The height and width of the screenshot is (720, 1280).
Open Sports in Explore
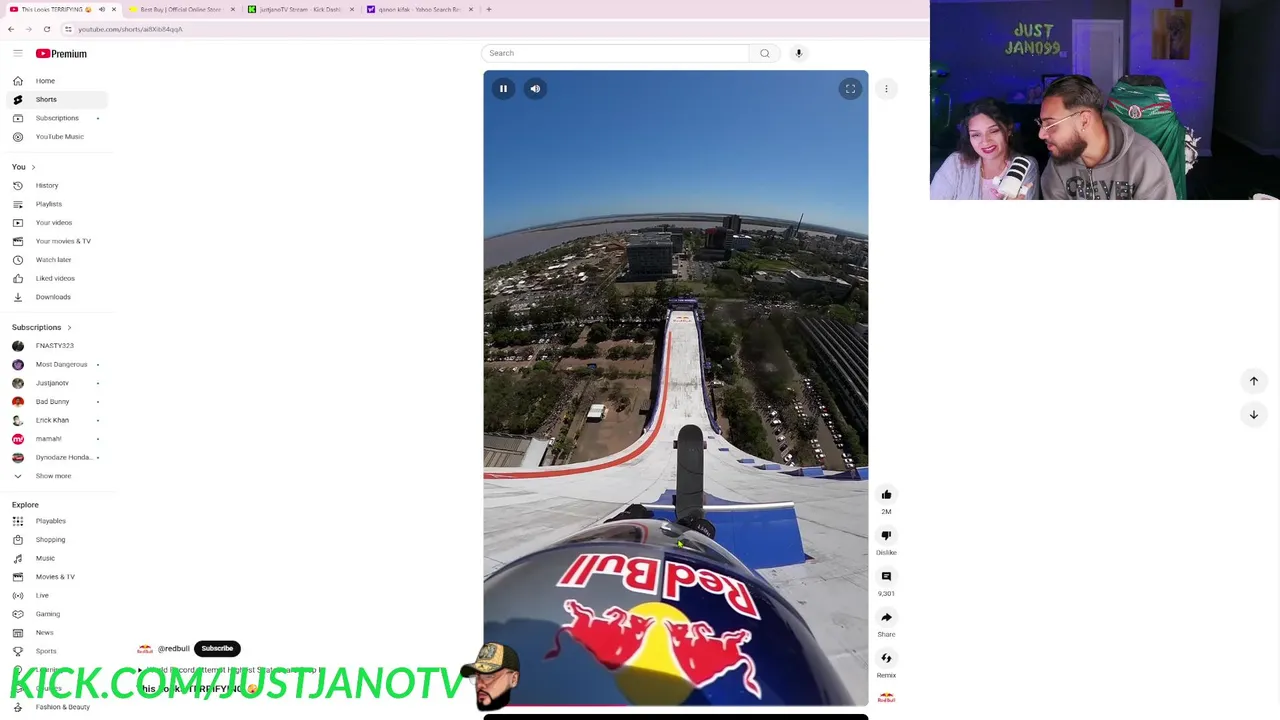[x=55, y=651]
